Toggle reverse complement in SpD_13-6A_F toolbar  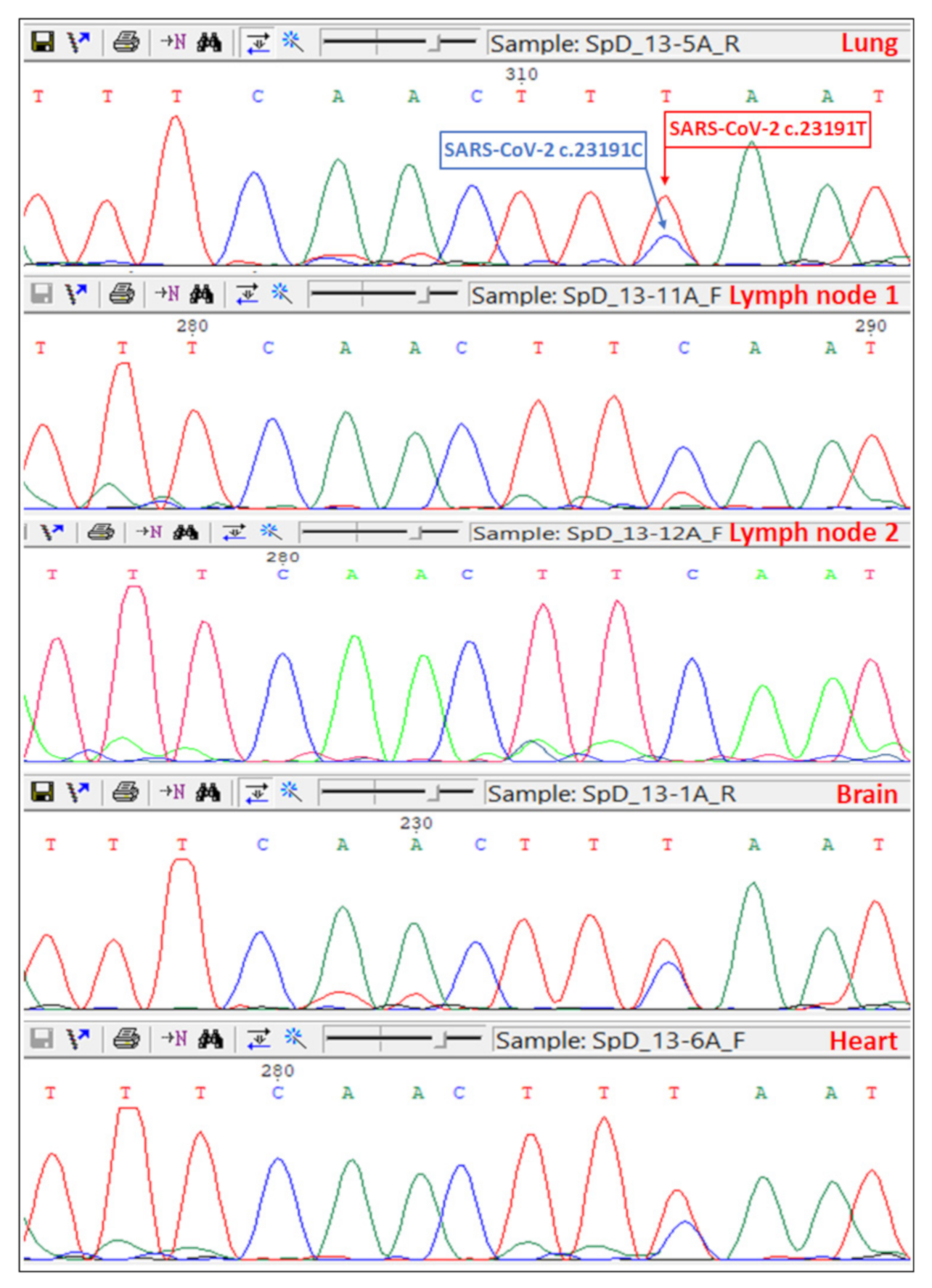[258, 1040]
